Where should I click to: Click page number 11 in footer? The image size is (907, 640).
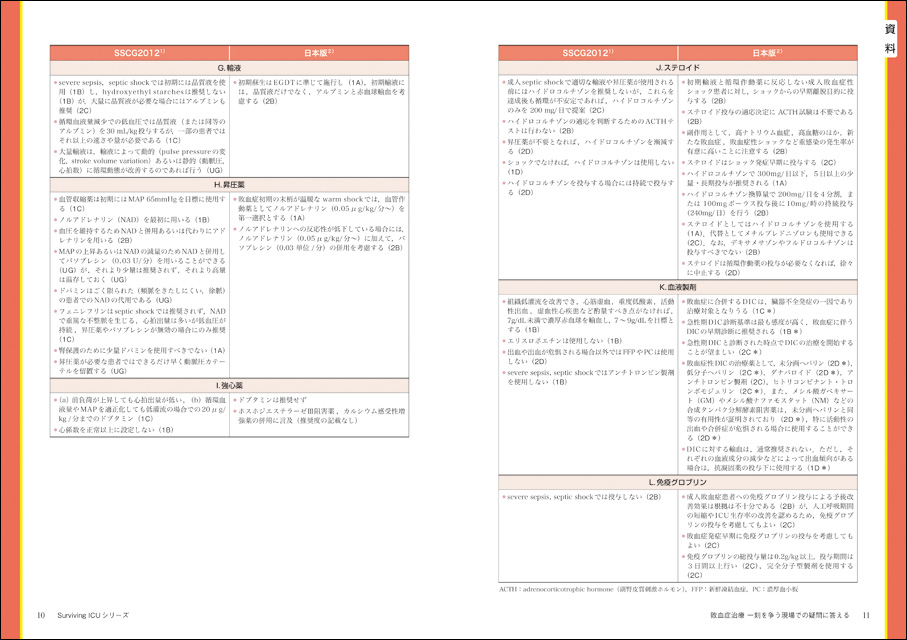tap(866, 614)
